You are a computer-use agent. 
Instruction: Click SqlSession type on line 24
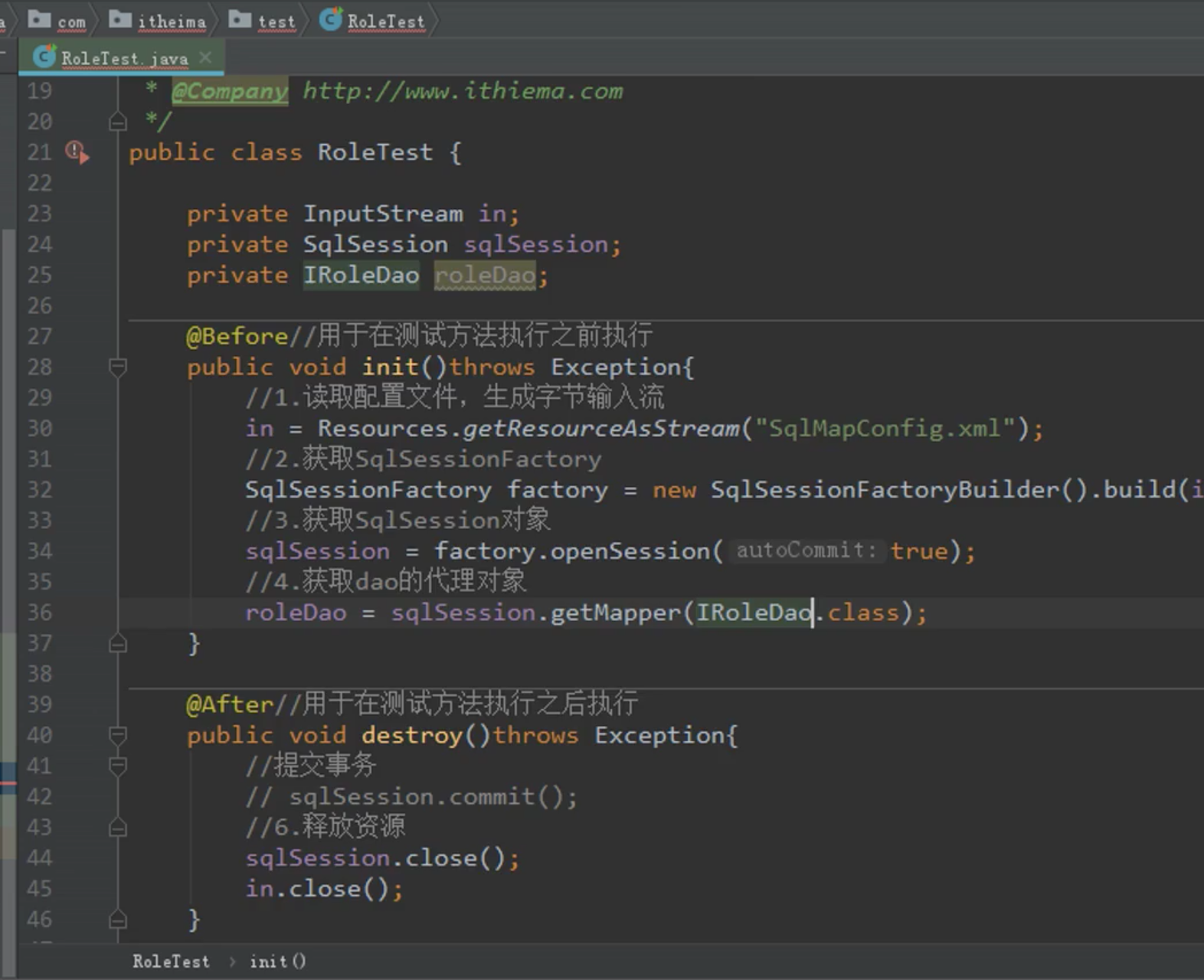tap(375, 244)
